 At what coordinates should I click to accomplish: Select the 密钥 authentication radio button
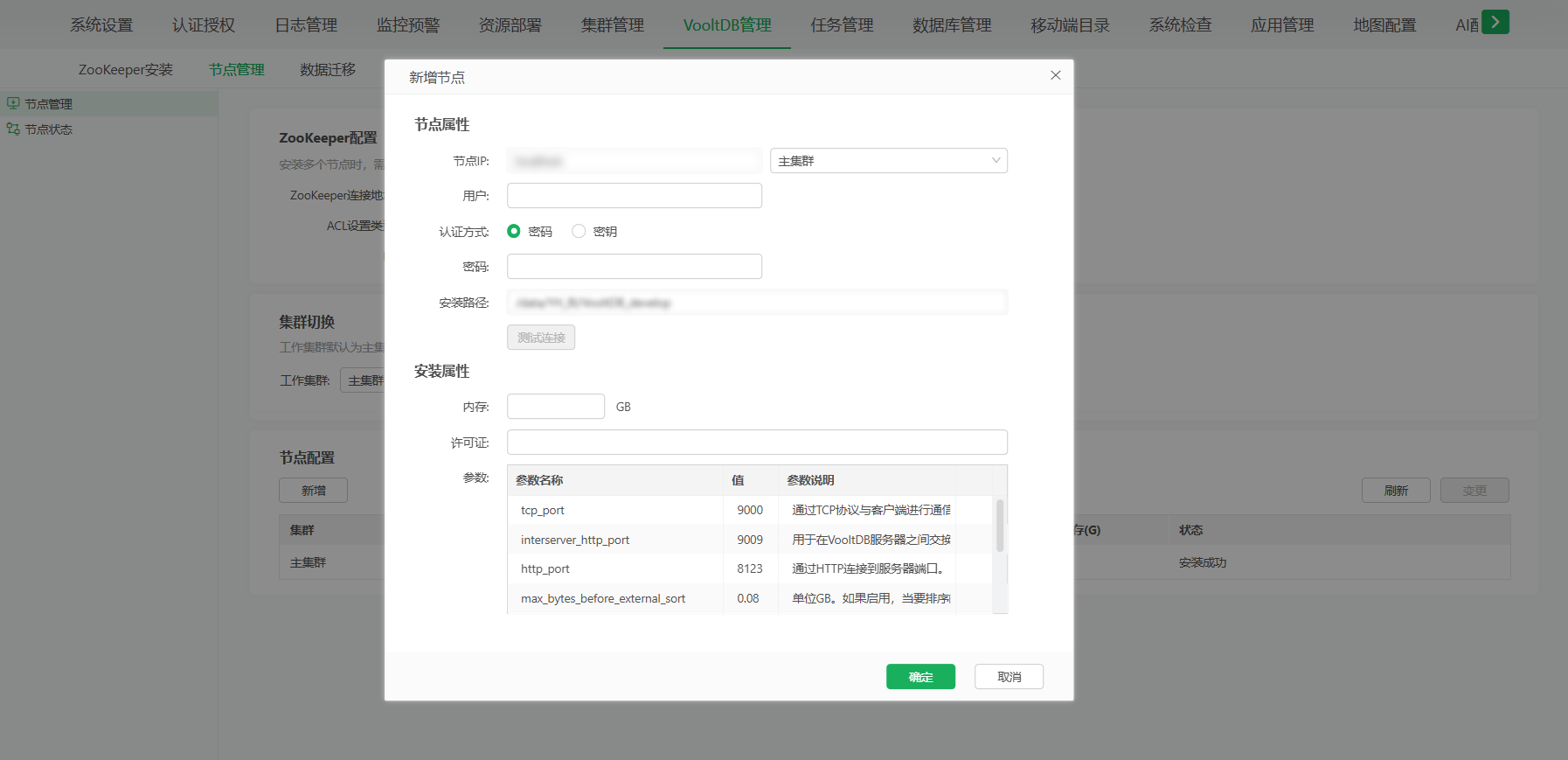coord(579,231)
